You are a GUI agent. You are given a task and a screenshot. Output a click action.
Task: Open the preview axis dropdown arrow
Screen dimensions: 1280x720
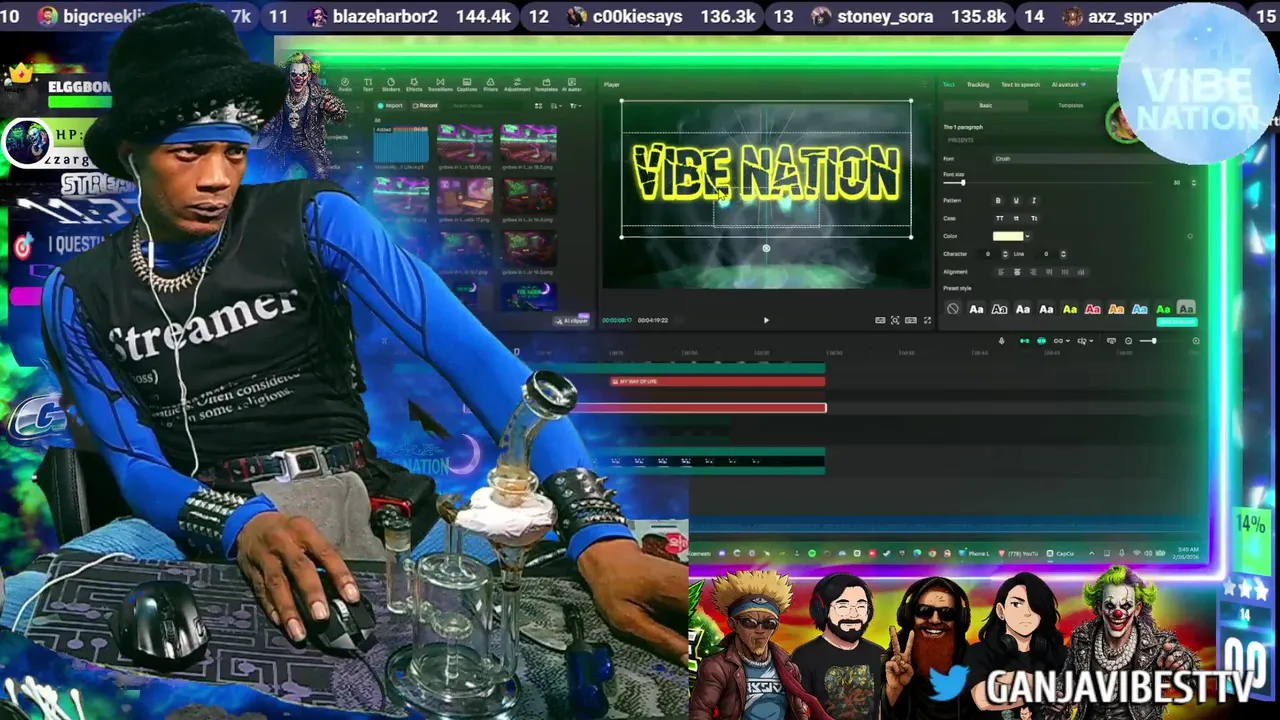1091,341
